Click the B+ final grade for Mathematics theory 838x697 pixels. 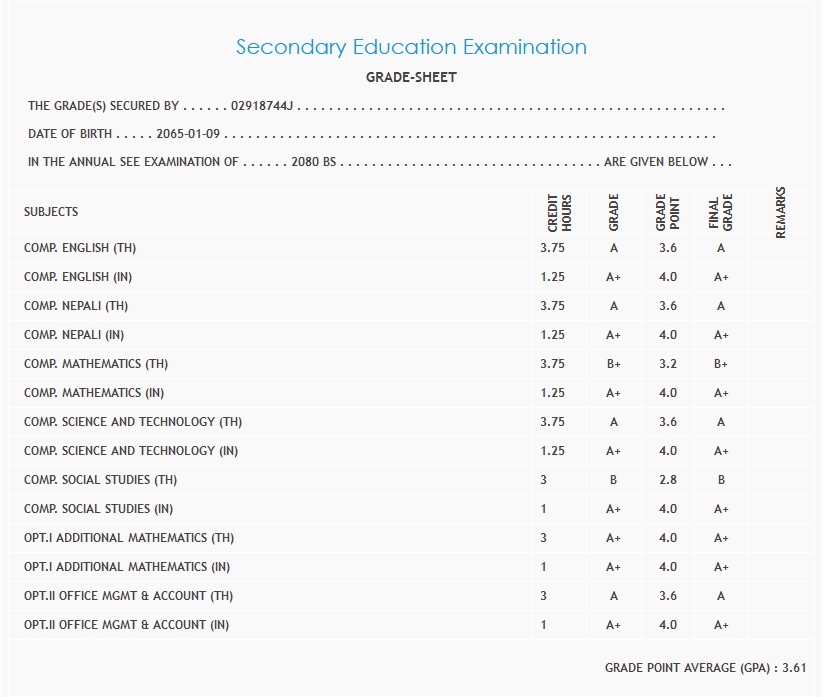721,364
